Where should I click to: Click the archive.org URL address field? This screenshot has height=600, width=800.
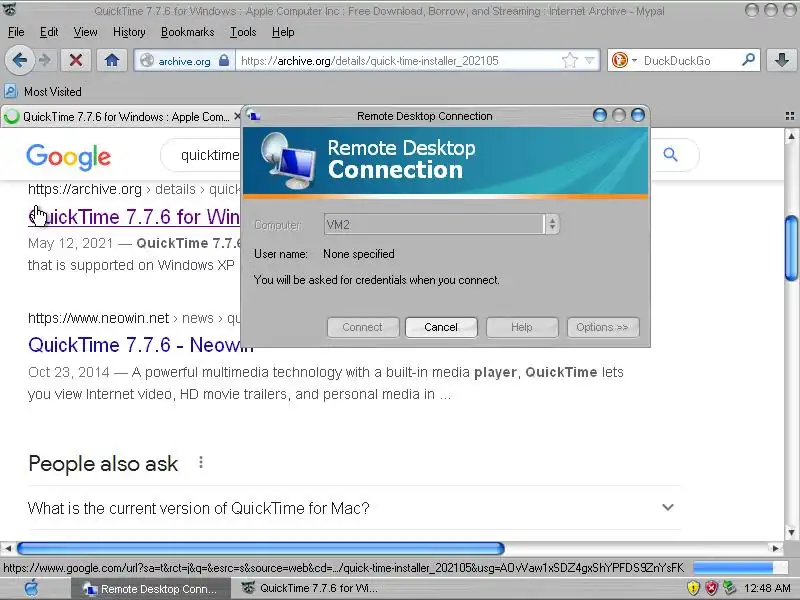tap(398, 61)
